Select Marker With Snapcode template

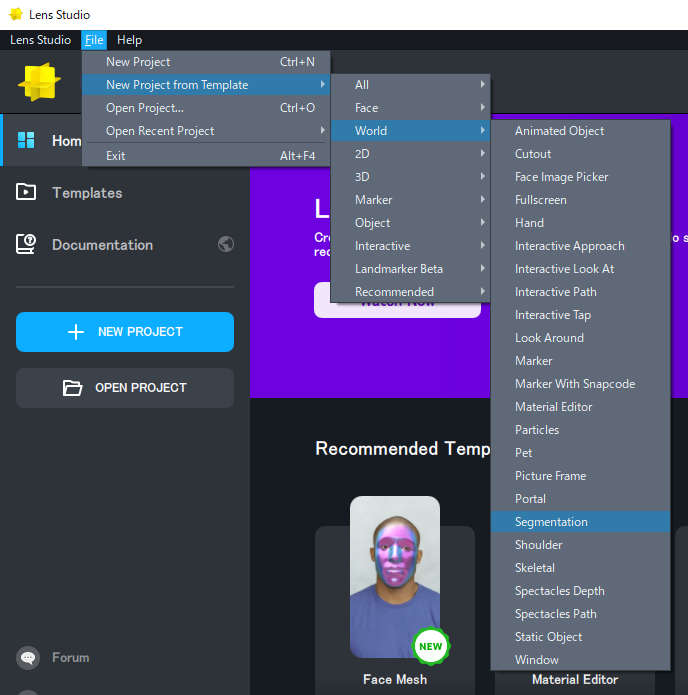pos(580,384)
